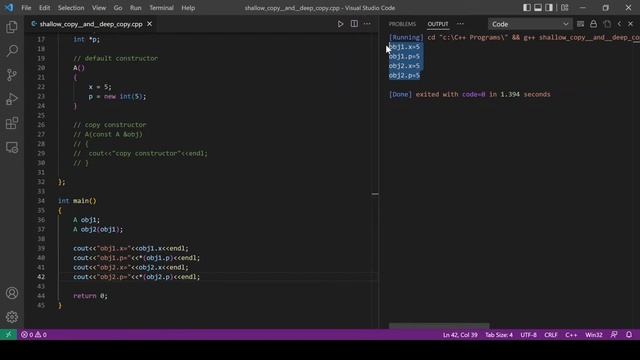640x360 pixels.
Task: Click the editor overview ruler marker
Action: point(375,194)
